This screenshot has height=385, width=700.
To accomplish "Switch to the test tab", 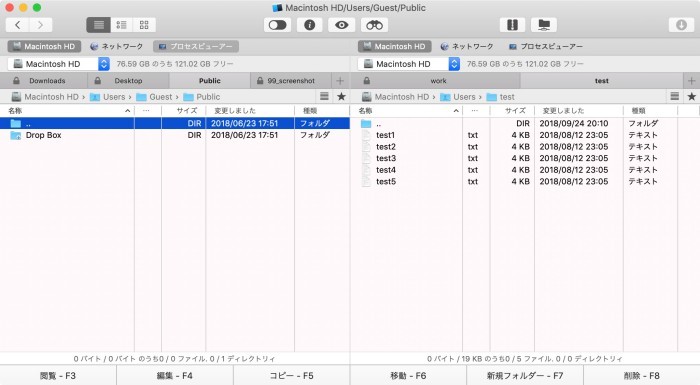I will pyautogui.click(x=602, y=81).
